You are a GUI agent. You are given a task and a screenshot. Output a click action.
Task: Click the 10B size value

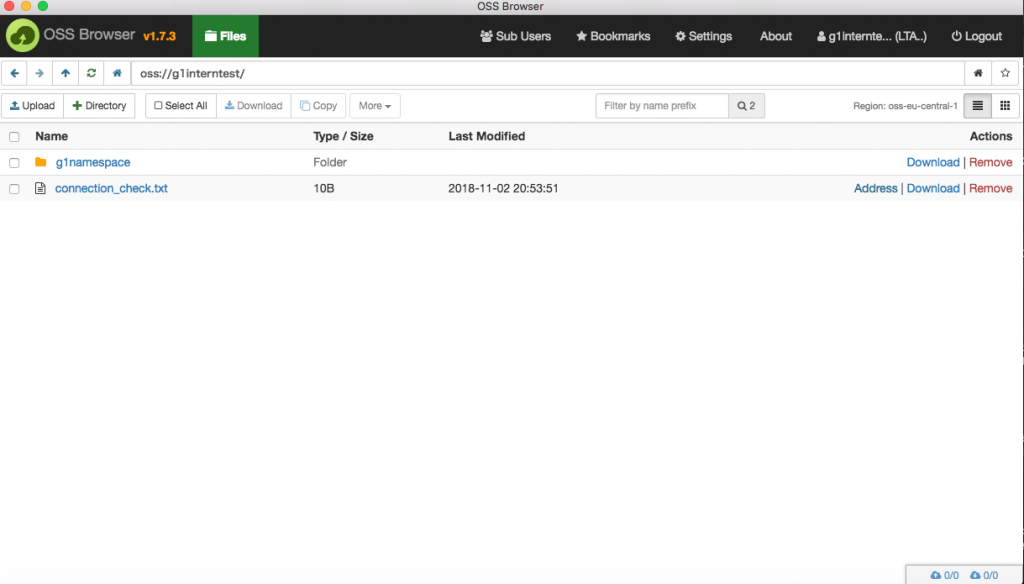tap(324, 188)
